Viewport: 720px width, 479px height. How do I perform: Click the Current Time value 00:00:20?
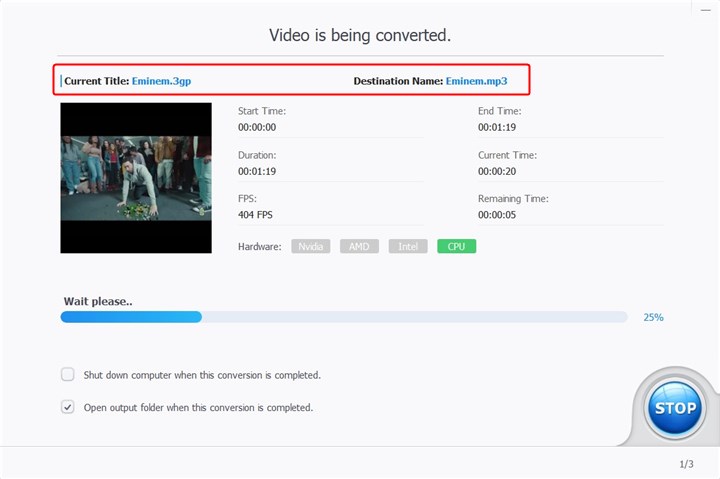[x=497, y=171]
